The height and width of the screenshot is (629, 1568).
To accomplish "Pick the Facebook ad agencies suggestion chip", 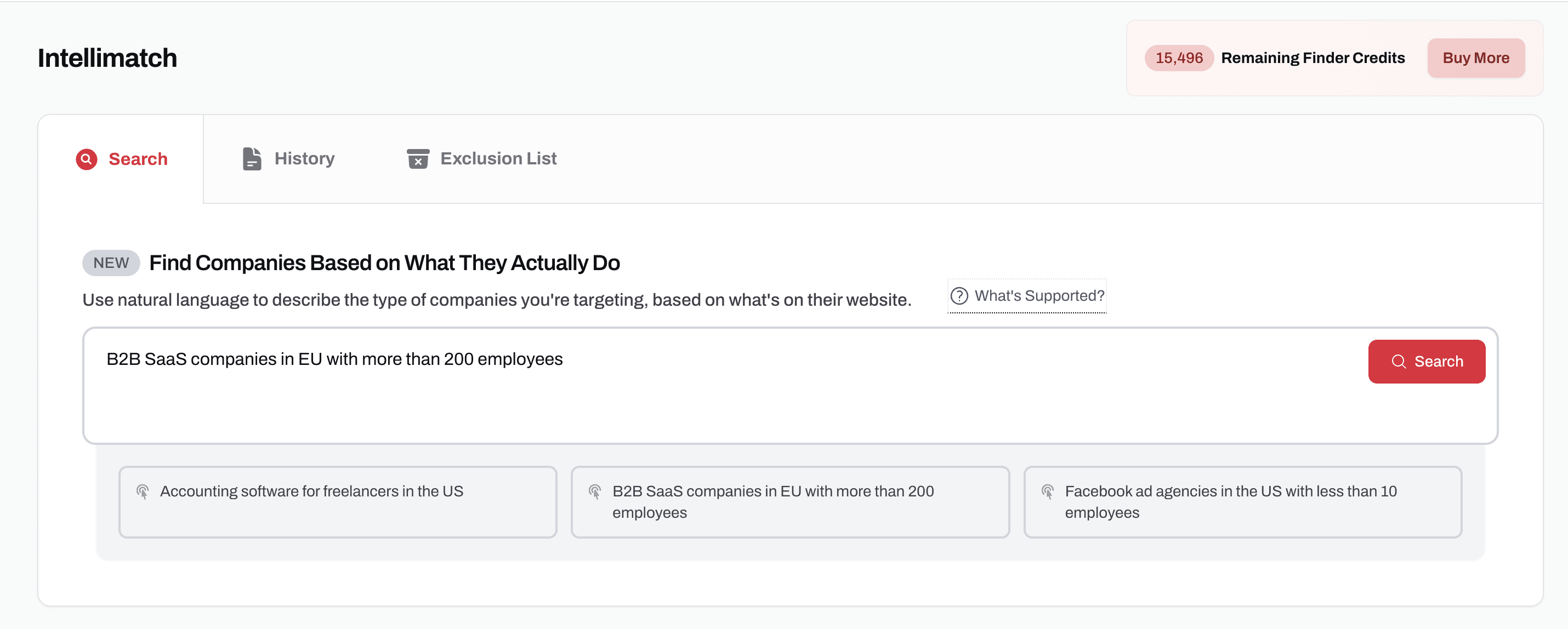I will pyautogui.click(x=1242, y=501).
